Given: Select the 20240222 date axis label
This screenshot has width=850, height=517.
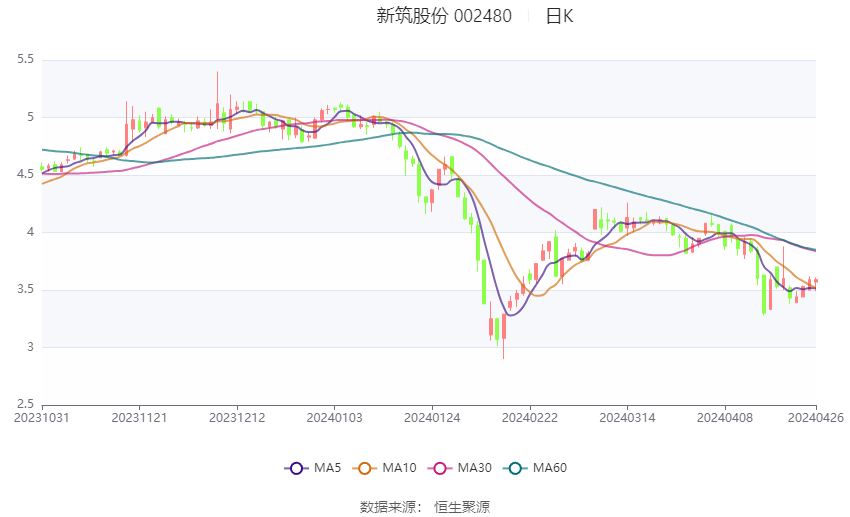Looking at the screenshot, I should click(530, 418).
